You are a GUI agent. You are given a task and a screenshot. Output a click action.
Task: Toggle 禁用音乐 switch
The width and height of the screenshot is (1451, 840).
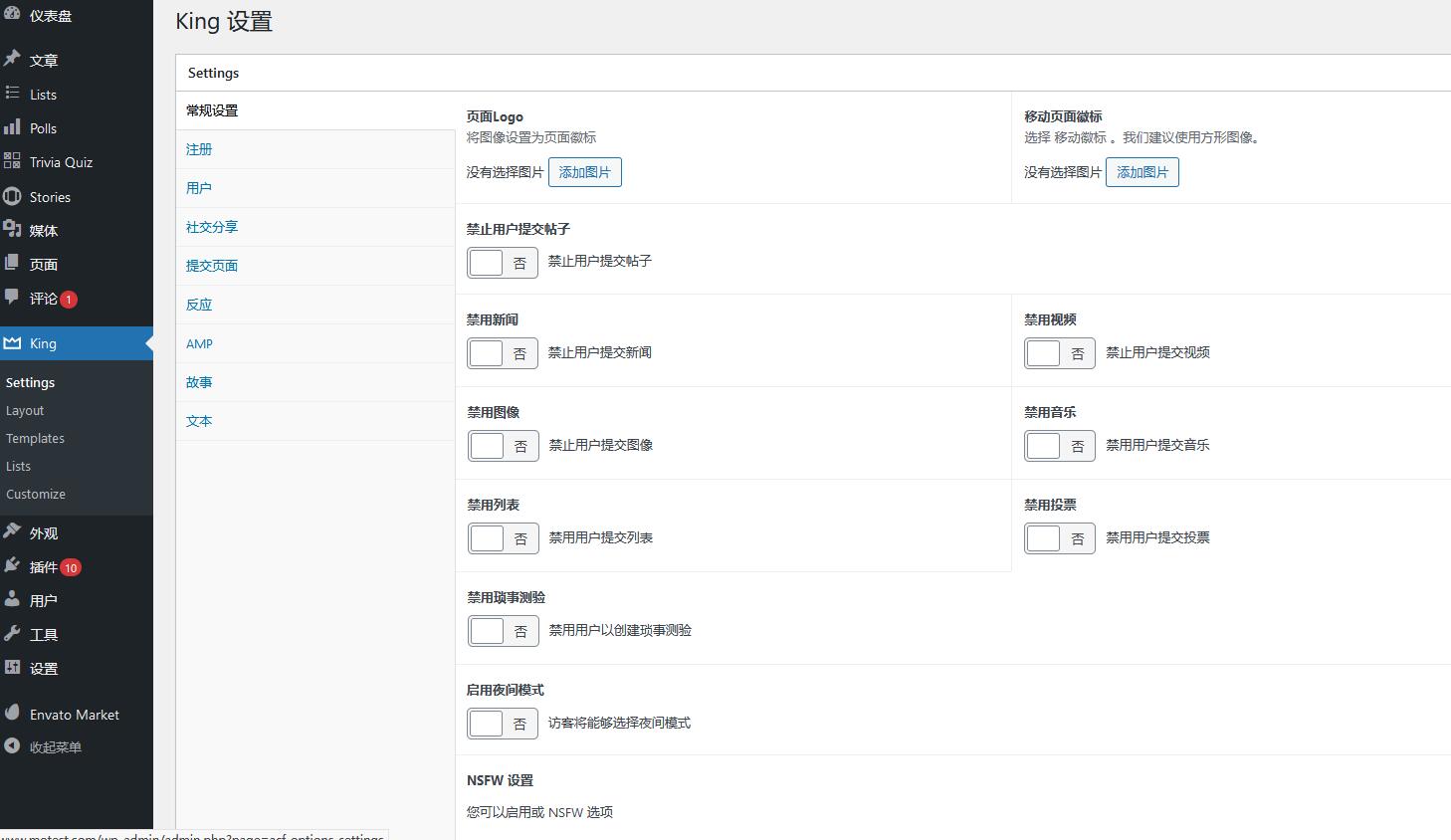[1060, 446]
